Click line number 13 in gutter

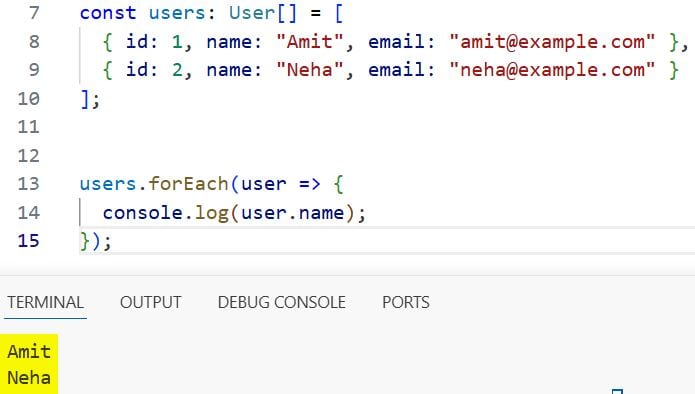pyautogui.click(x=29, y=184)
